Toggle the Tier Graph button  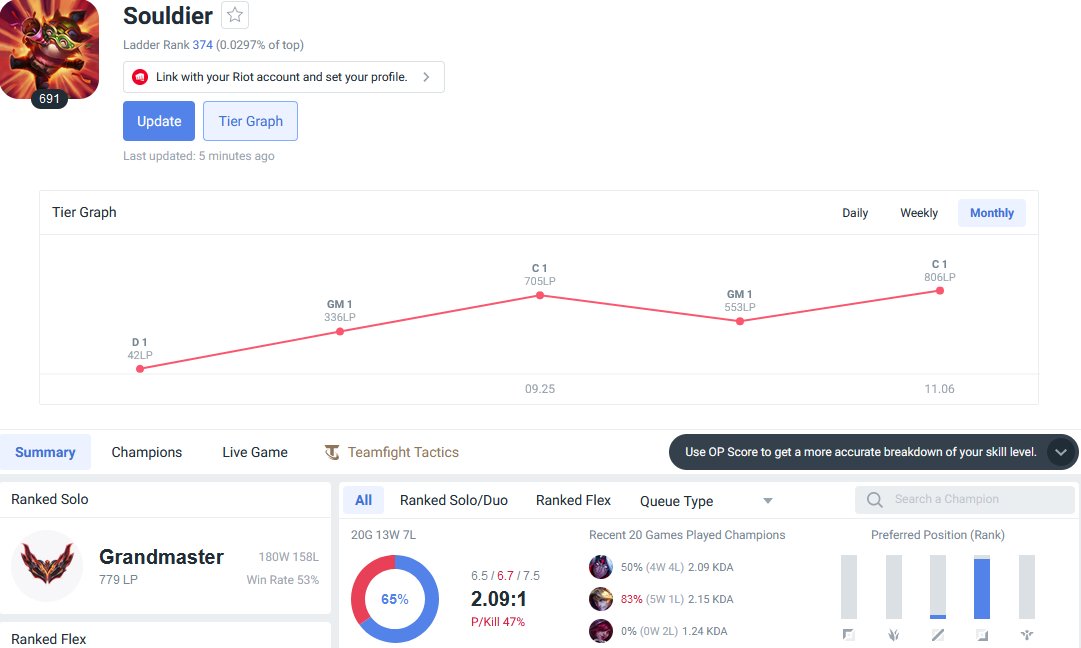pyautogui.click(x=250, y=121)
